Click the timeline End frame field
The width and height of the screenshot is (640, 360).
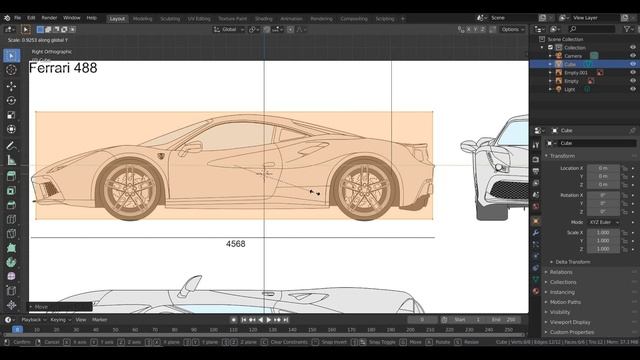(504, 320)
